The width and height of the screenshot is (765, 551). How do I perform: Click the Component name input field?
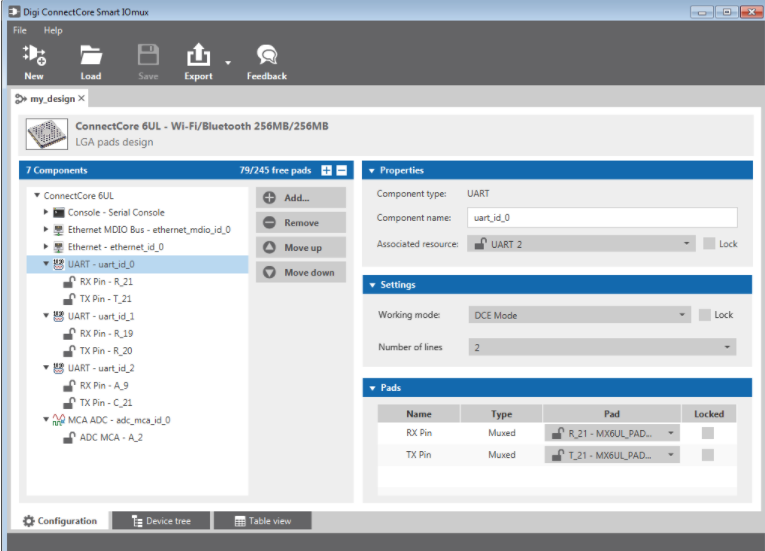point(601,218)
